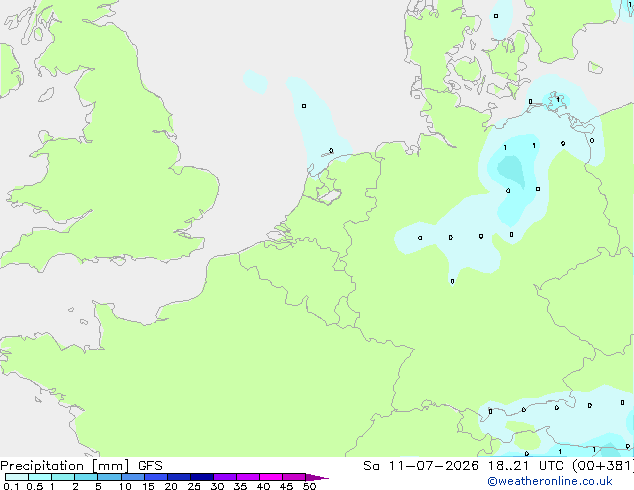Open the weatheronline.co.uk copyright link
The height and width of the screenshot is (490, 634).
coord(549,481)
